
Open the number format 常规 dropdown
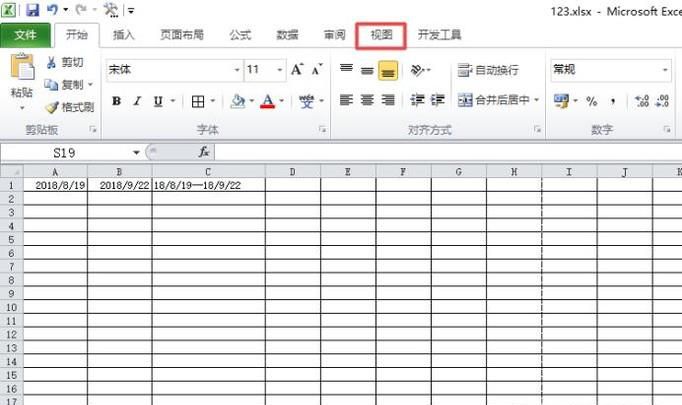coord(665,70)
